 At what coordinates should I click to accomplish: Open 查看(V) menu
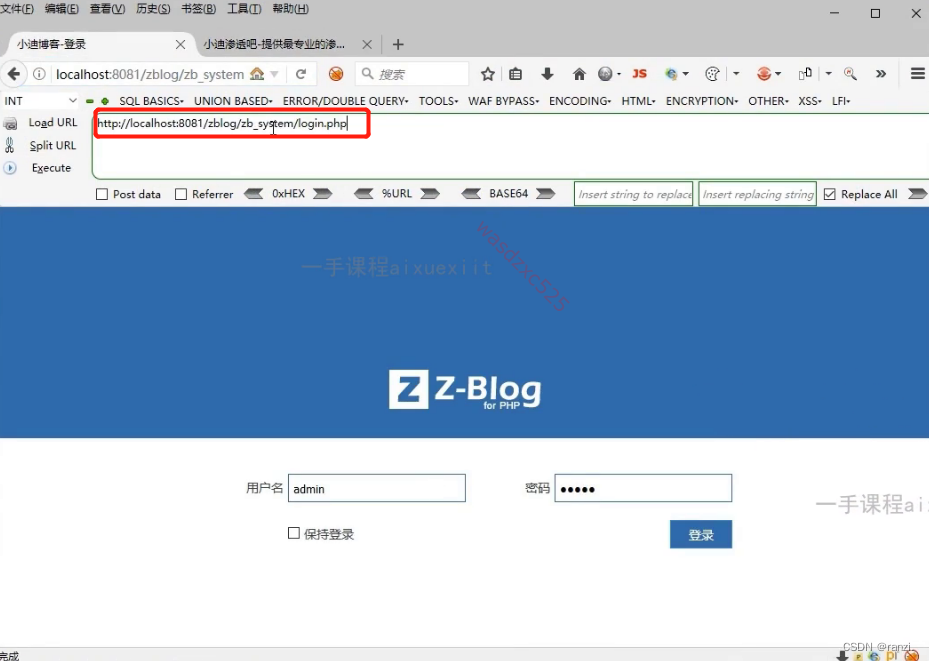point(107,9)
